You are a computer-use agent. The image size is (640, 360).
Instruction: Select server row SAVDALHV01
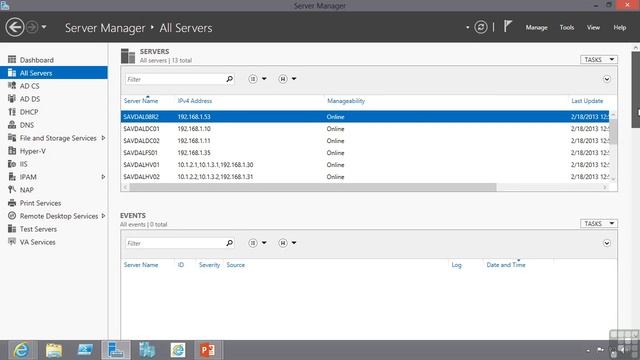(x=365, y=165)
